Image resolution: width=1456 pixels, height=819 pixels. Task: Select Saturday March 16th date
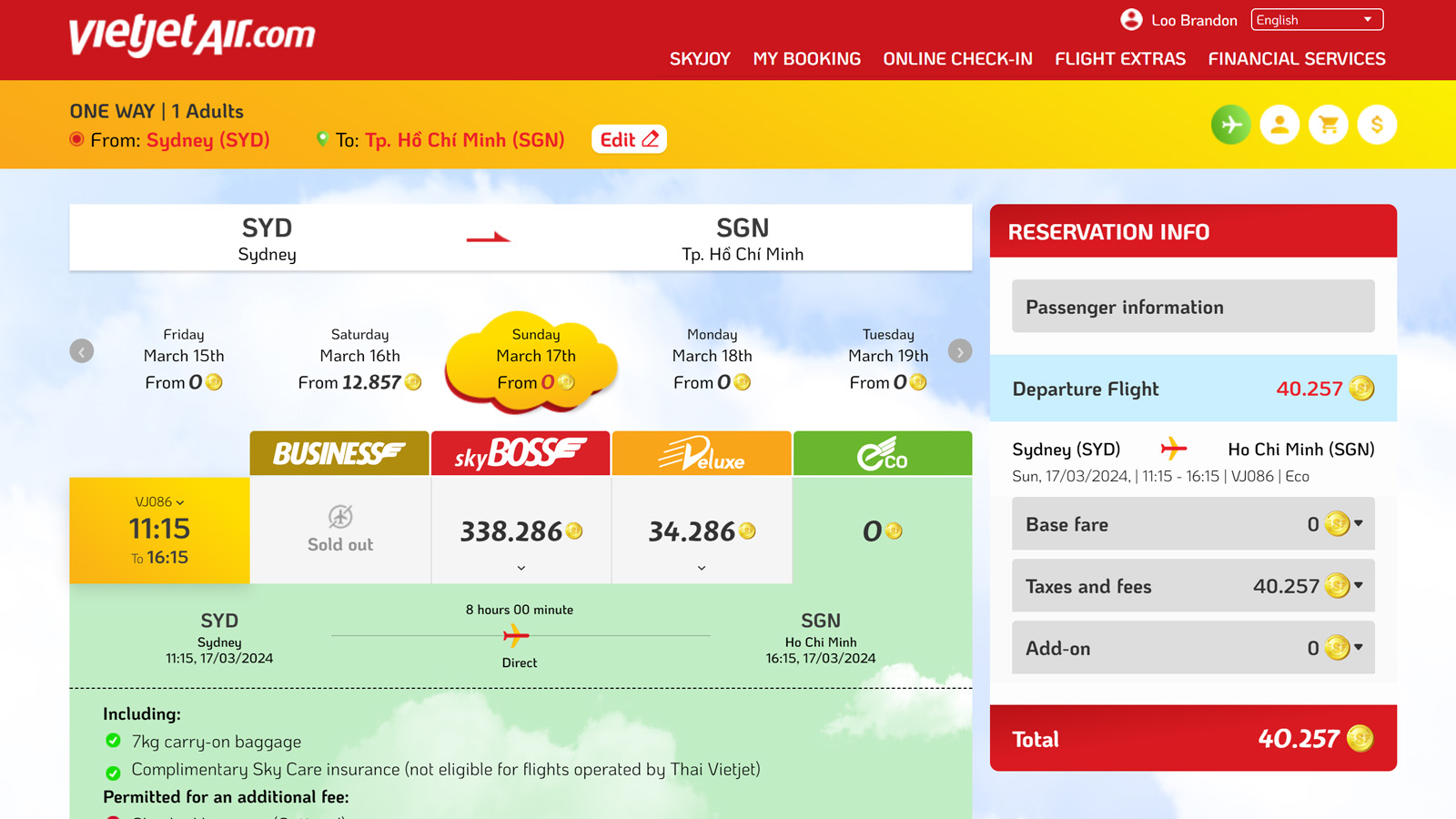[360, 359]
